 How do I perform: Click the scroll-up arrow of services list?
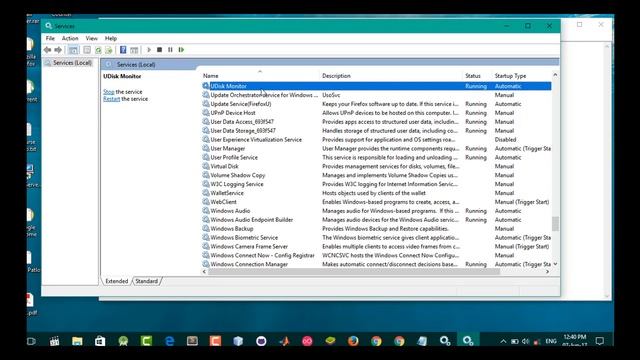click(555, 75)
